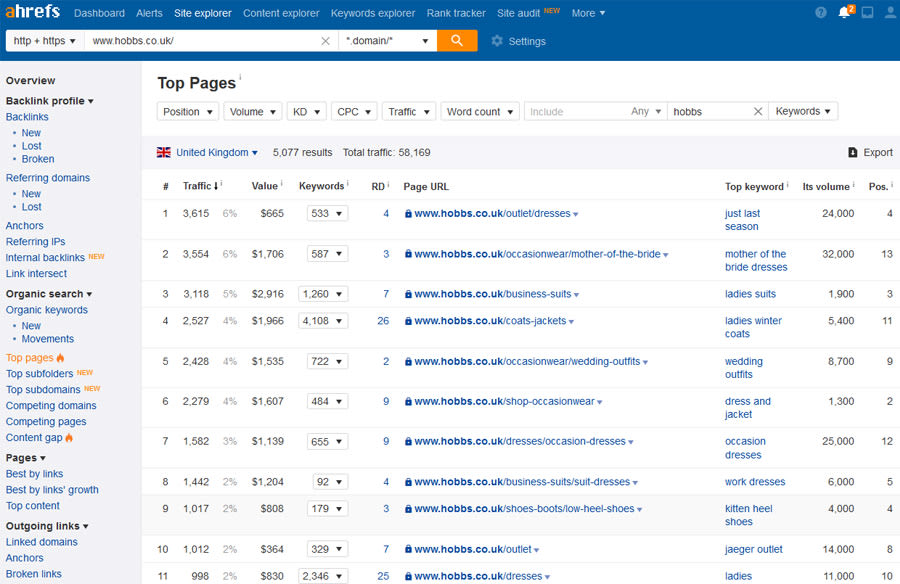Click RD value 26 for coats-jackets
The height and width of the screenshot is (584, 900).
pyautogui.click(x=383, y=321)
